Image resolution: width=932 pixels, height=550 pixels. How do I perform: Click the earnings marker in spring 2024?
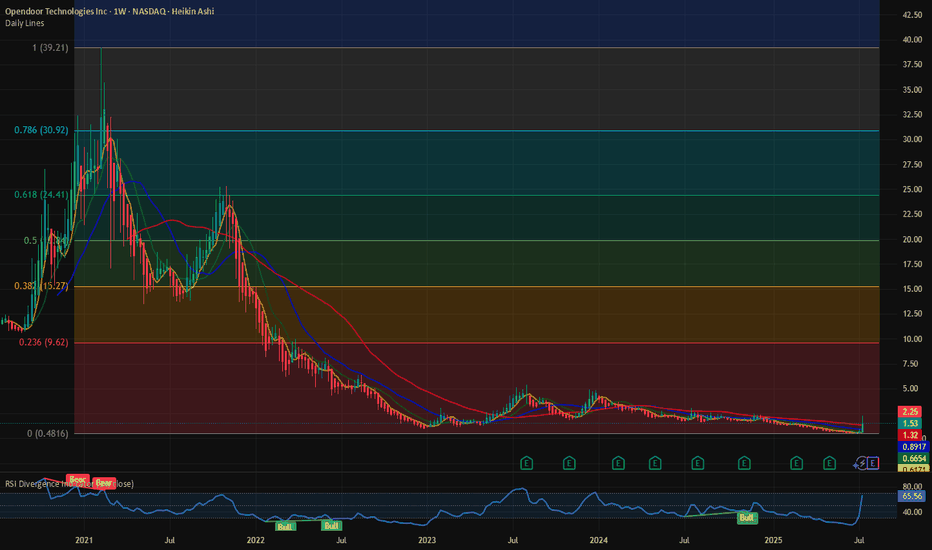point(655,463)
